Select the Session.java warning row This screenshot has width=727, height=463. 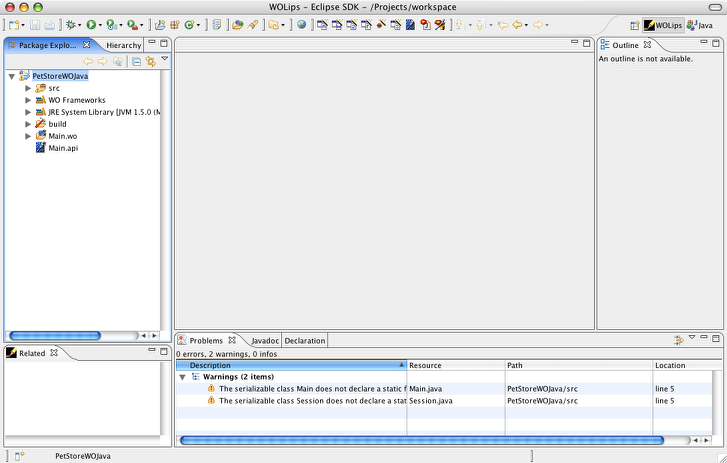tap(444, 401)
